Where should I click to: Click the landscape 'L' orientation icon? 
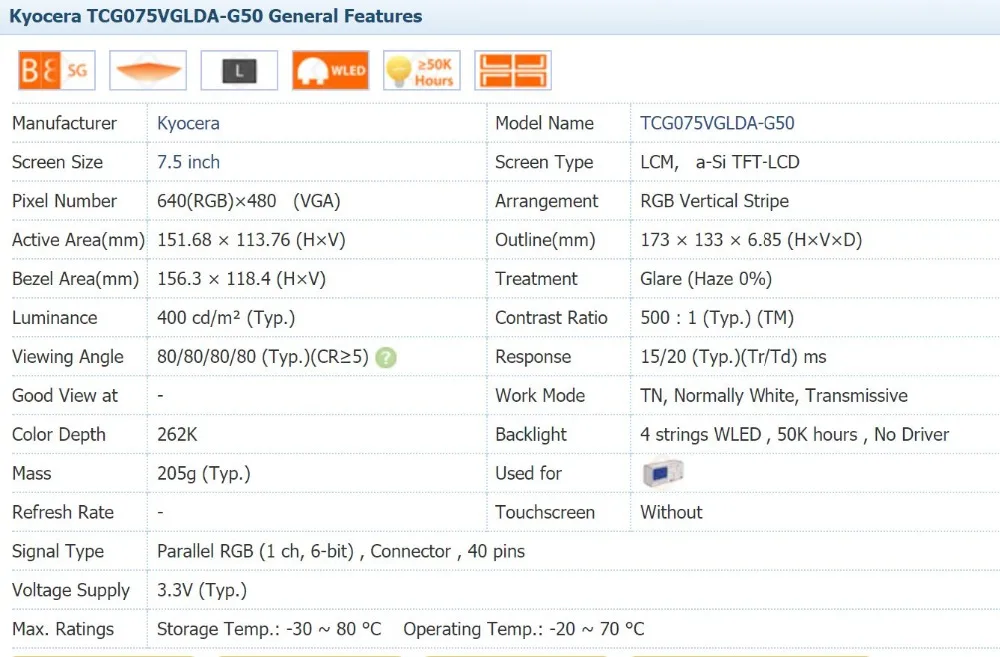coord(239,70)
